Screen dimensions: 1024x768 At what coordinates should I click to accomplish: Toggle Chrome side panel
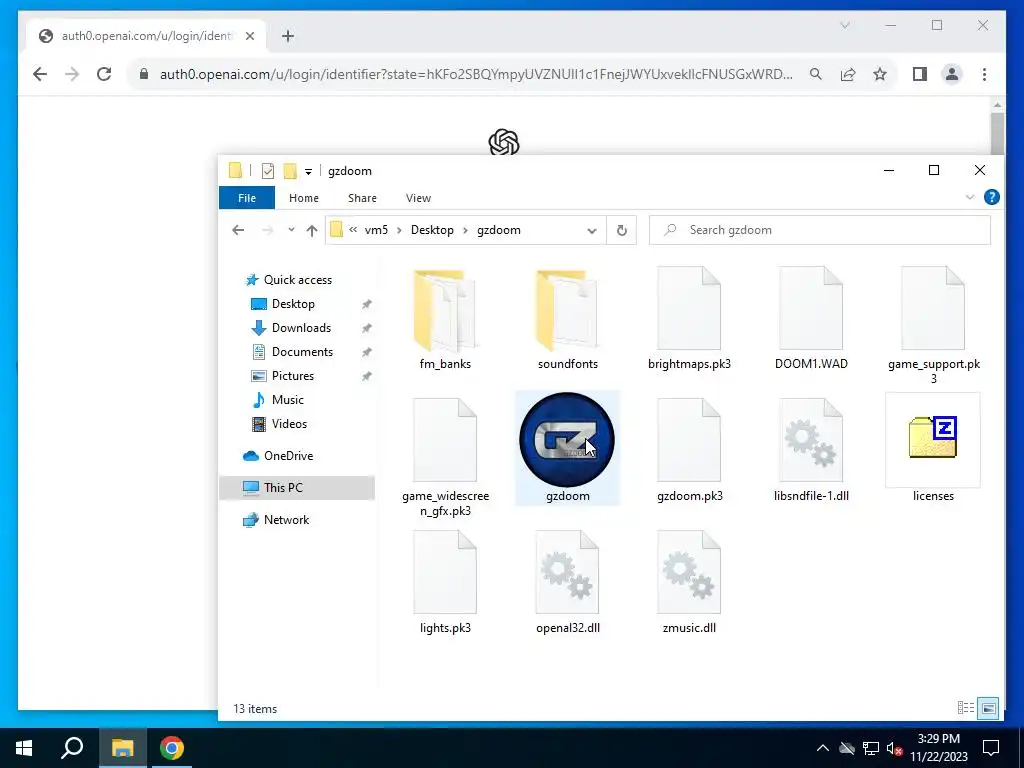[x=920, y=74]
